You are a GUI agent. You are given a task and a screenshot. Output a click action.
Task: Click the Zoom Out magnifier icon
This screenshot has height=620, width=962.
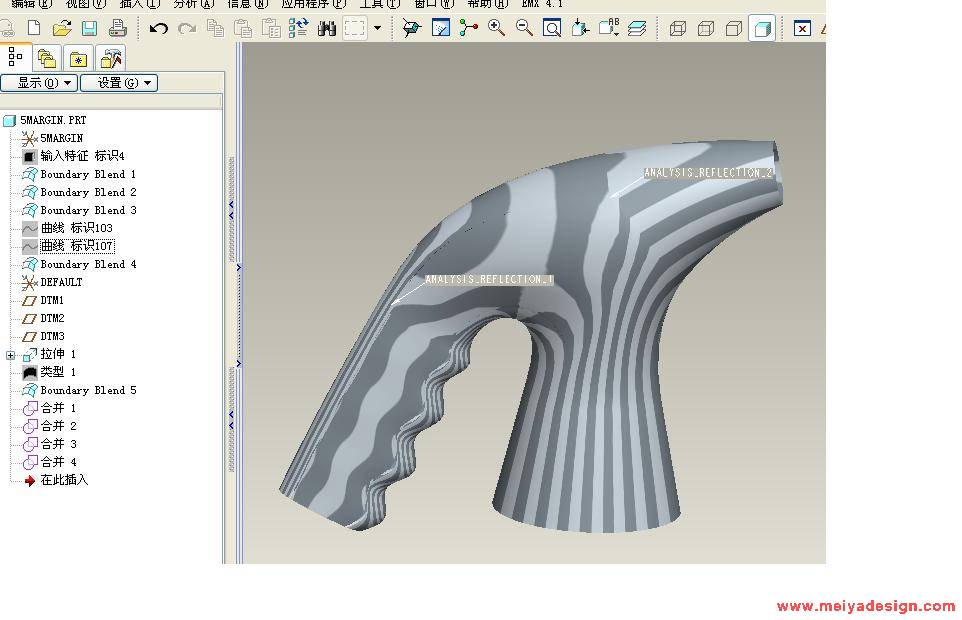click(x=524, y=28)
